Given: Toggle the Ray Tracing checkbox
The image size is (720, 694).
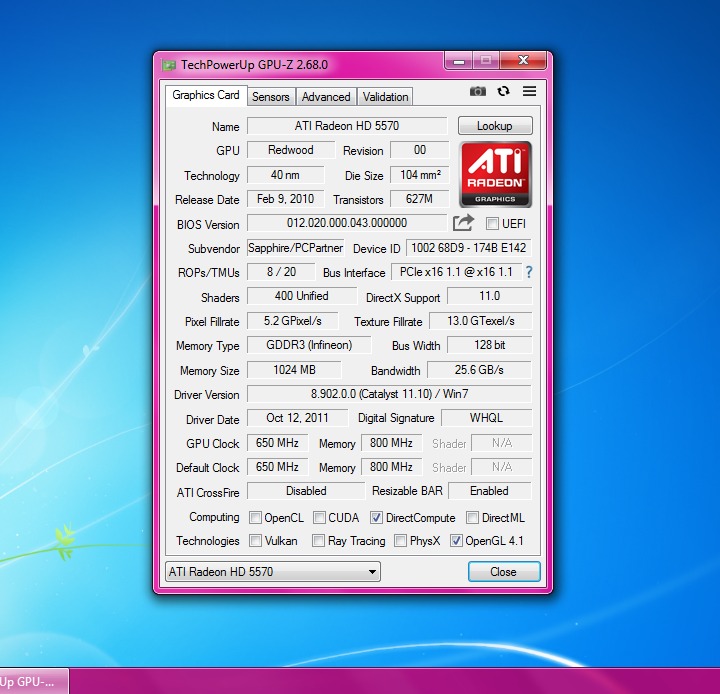Looking at the screenshot, I should pos(318,541).
